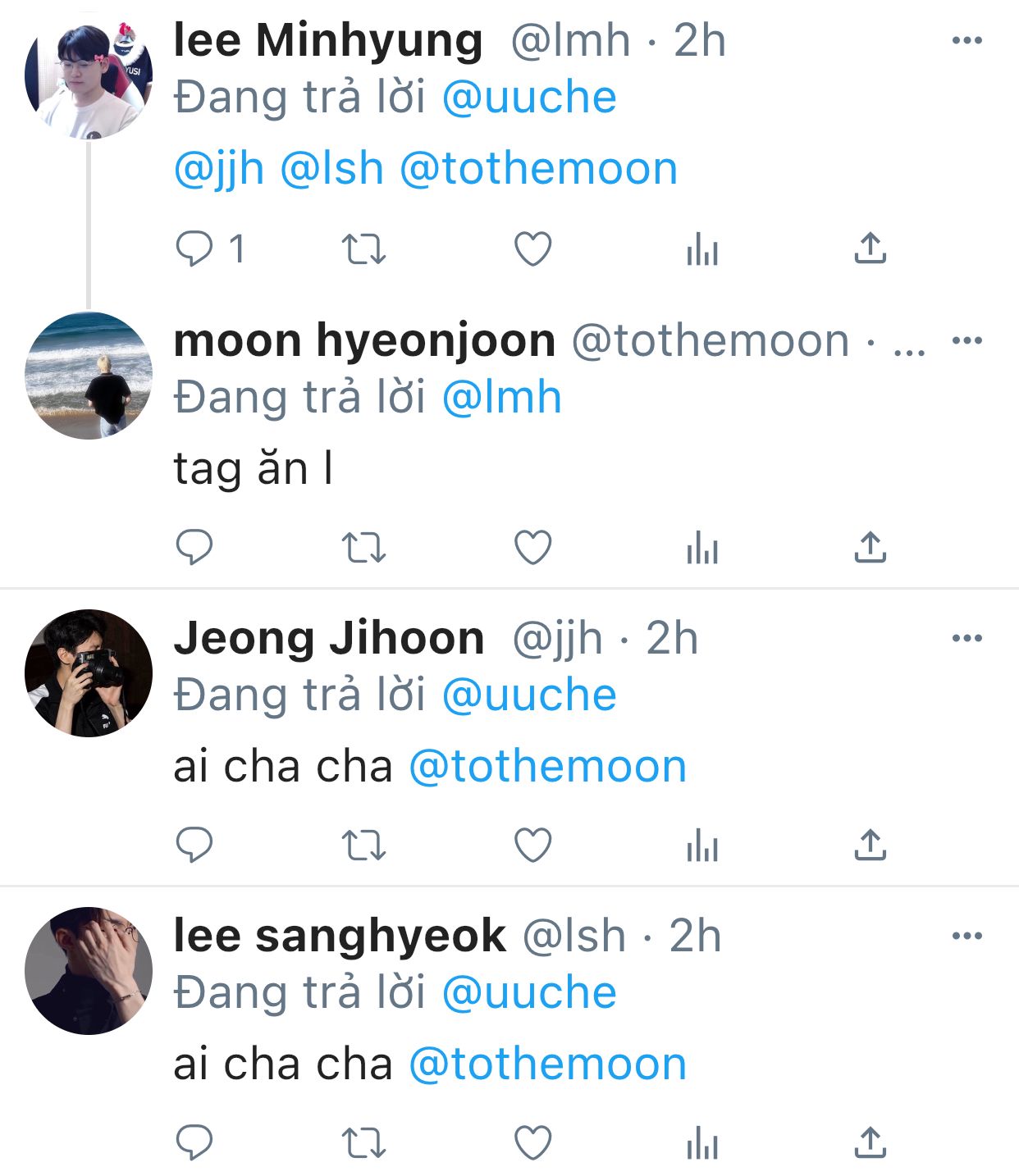Image resolution: width=1019 pixels, height=1176 pixels.
Task: View analytics for moon hyeonjoon's tweet
Action: tap(702, 547)
